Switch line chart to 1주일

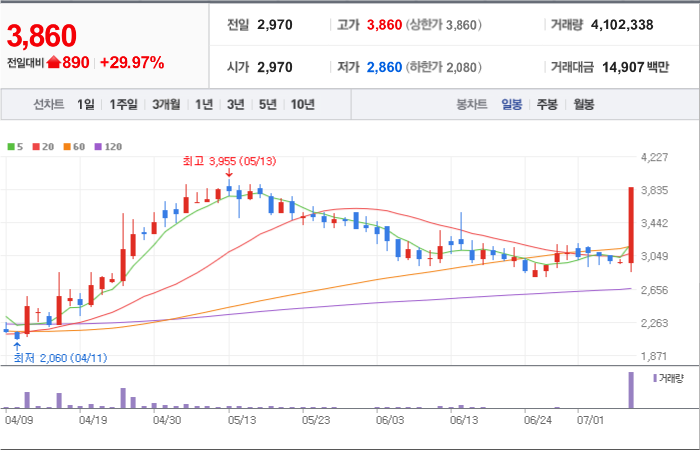coord(124,105)
